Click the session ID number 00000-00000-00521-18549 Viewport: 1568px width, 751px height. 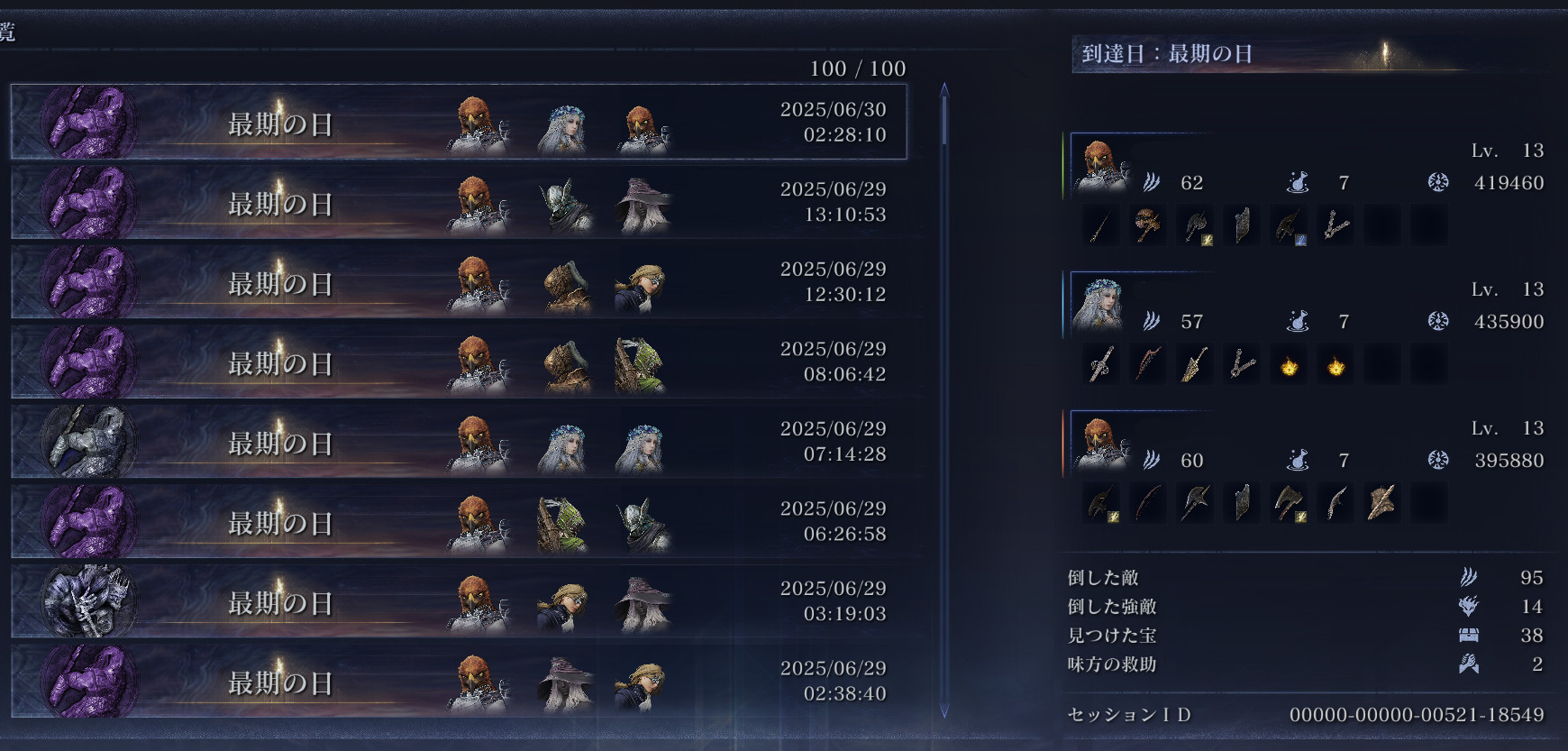click(1417, 715)
